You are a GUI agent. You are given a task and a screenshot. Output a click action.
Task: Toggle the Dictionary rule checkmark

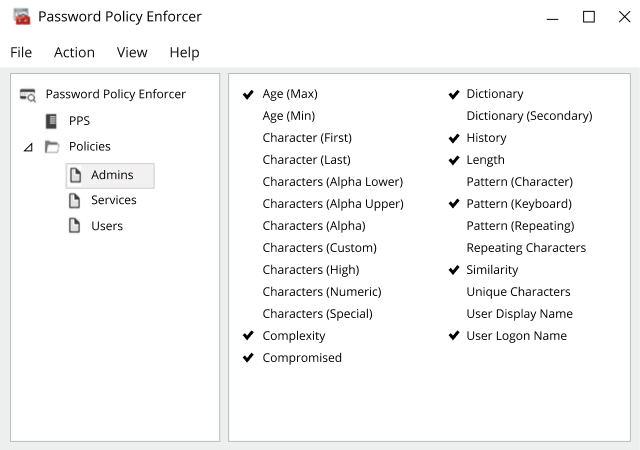[454, 94]
